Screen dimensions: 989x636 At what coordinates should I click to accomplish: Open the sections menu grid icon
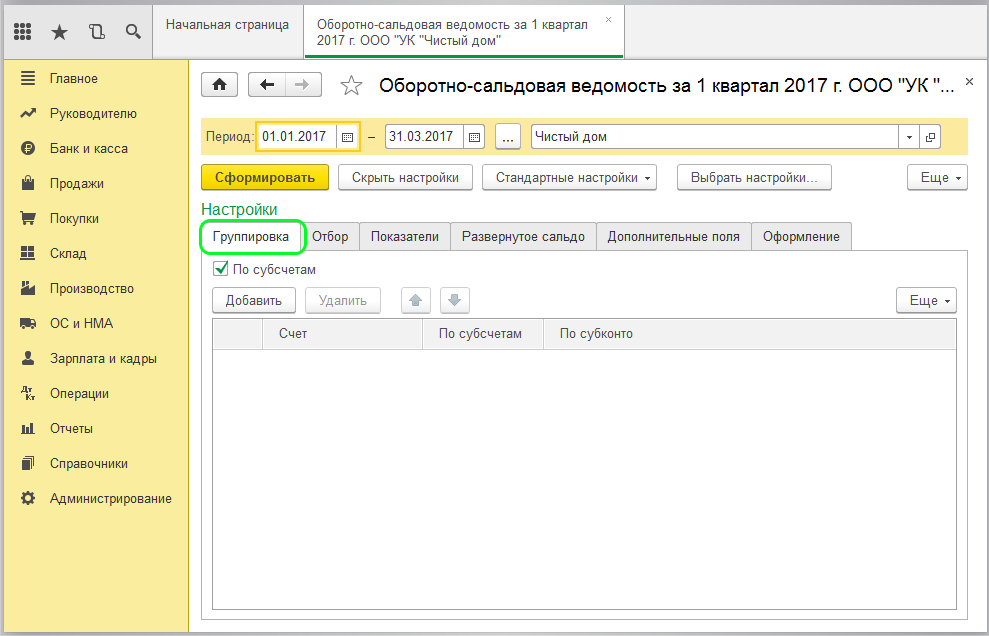click(x=23, y=32)
